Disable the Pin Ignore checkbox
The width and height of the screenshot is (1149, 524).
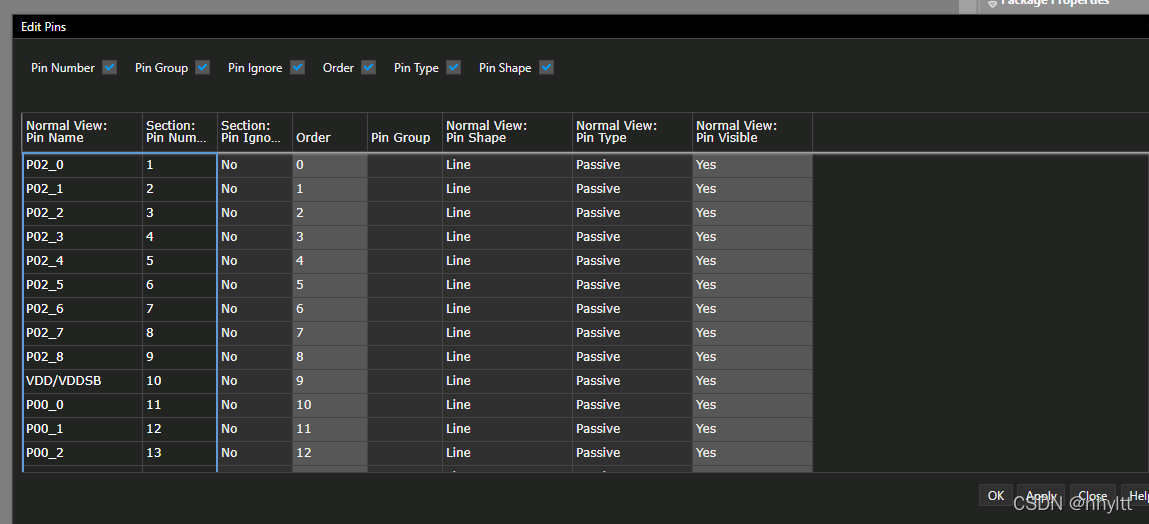pos(298,68)
